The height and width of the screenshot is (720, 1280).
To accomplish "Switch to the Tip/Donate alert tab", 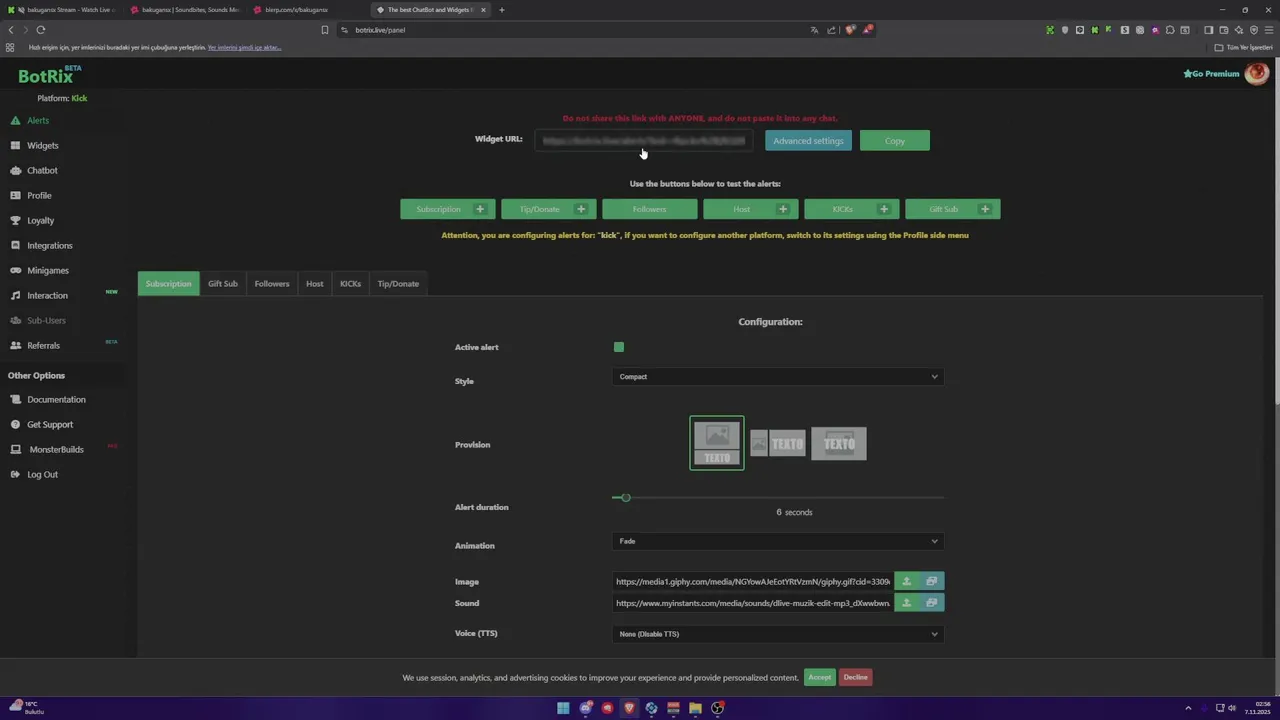I will pyautogui.click(x=398, y=284).
